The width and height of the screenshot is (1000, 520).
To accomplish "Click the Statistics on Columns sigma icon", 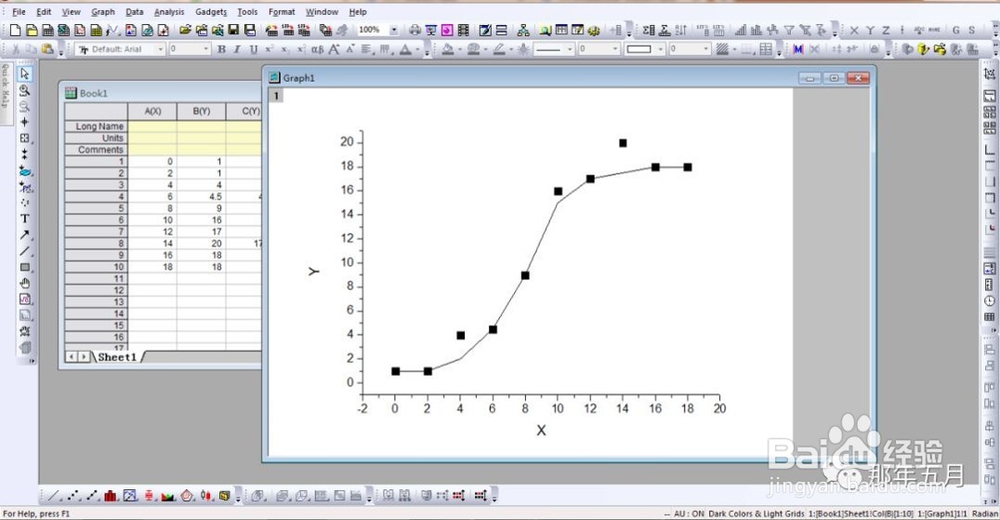I will coord(649,30).
